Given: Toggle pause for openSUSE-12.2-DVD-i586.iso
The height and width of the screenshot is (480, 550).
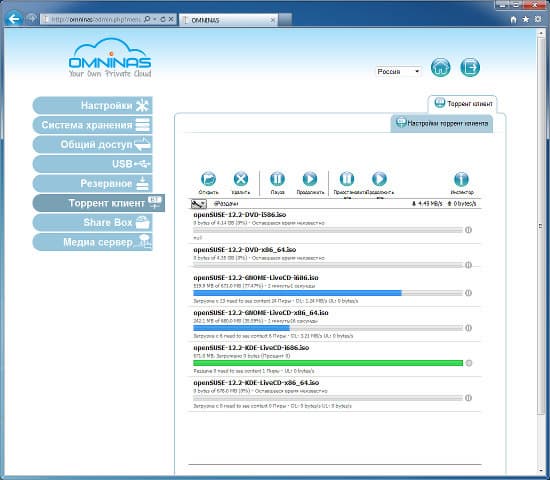Looking at the screenshot, I should (468, 230).
